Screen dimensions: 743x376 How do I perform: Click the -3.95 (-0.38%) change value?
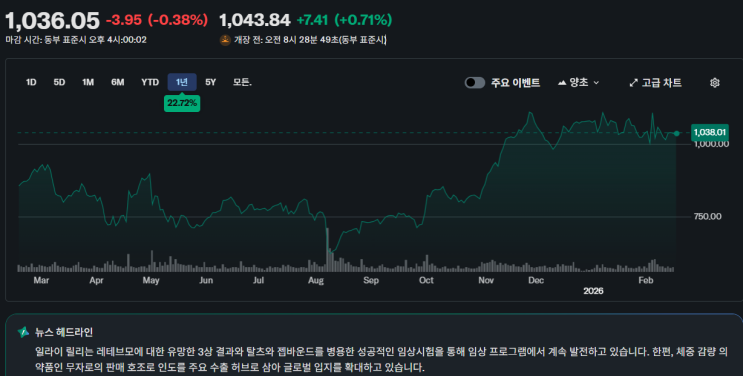pyautogui.click(x=157, y=20)
